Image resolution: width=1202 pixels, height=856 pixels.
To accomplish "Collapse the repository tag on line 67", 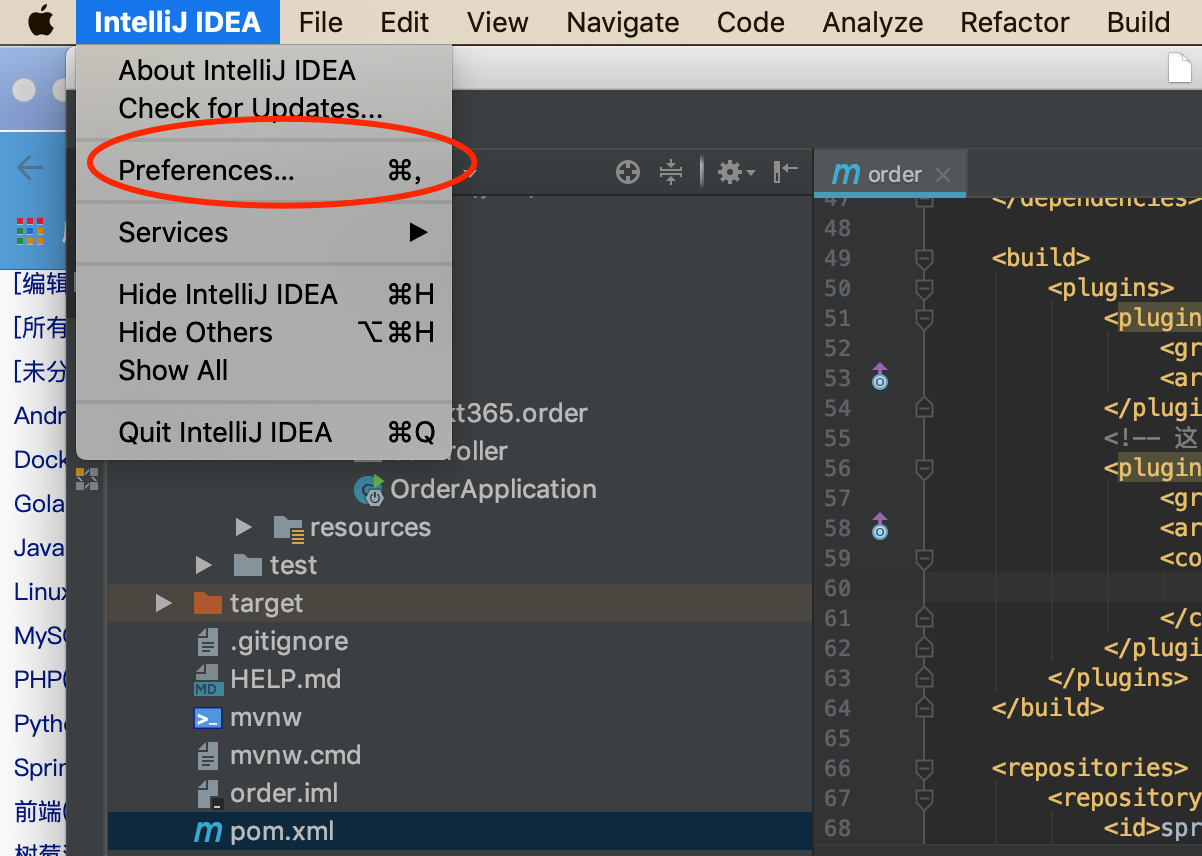I will pyautogui.click(x=924, y=799).
